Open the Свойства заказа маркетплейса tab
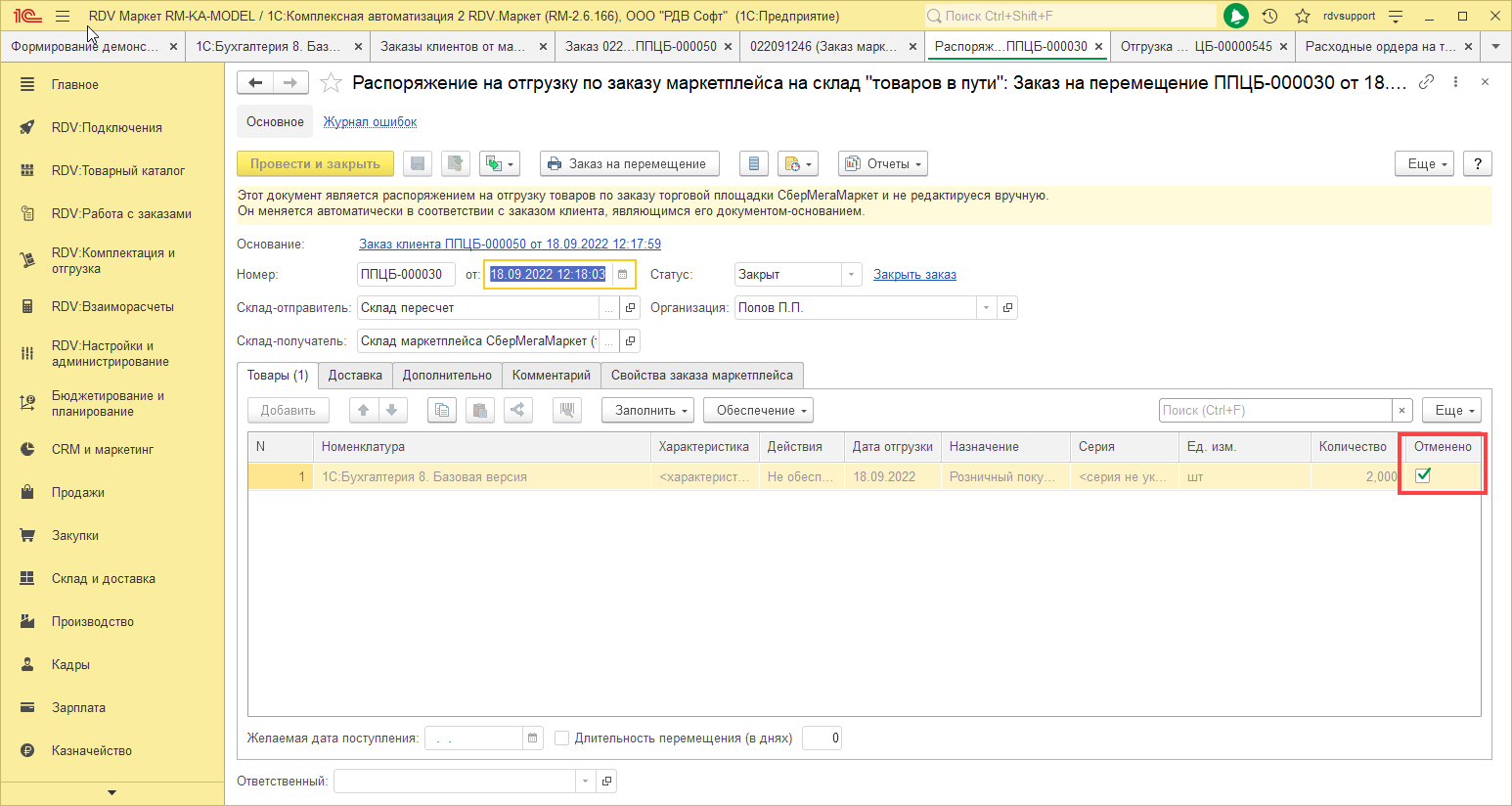The height and width of the screenshot is (806, 1512). tap(701, 375)
